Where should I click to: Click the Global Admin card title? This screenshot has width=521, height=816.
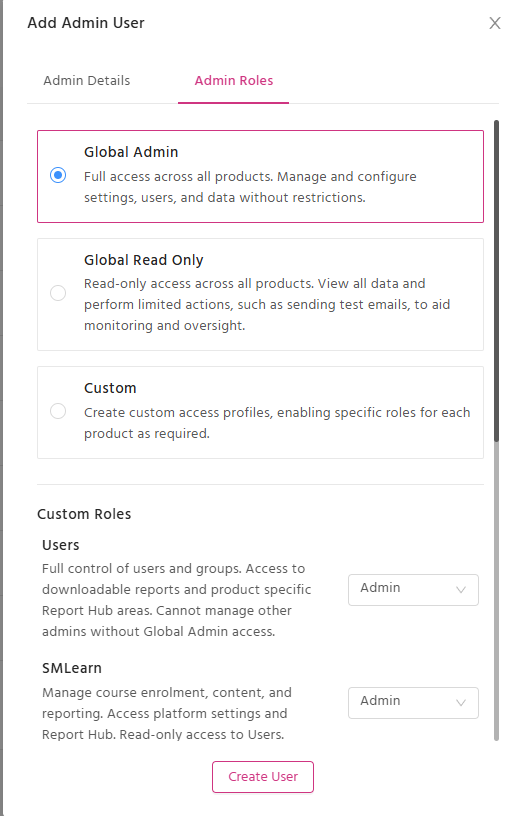click(x=131, y=152)
